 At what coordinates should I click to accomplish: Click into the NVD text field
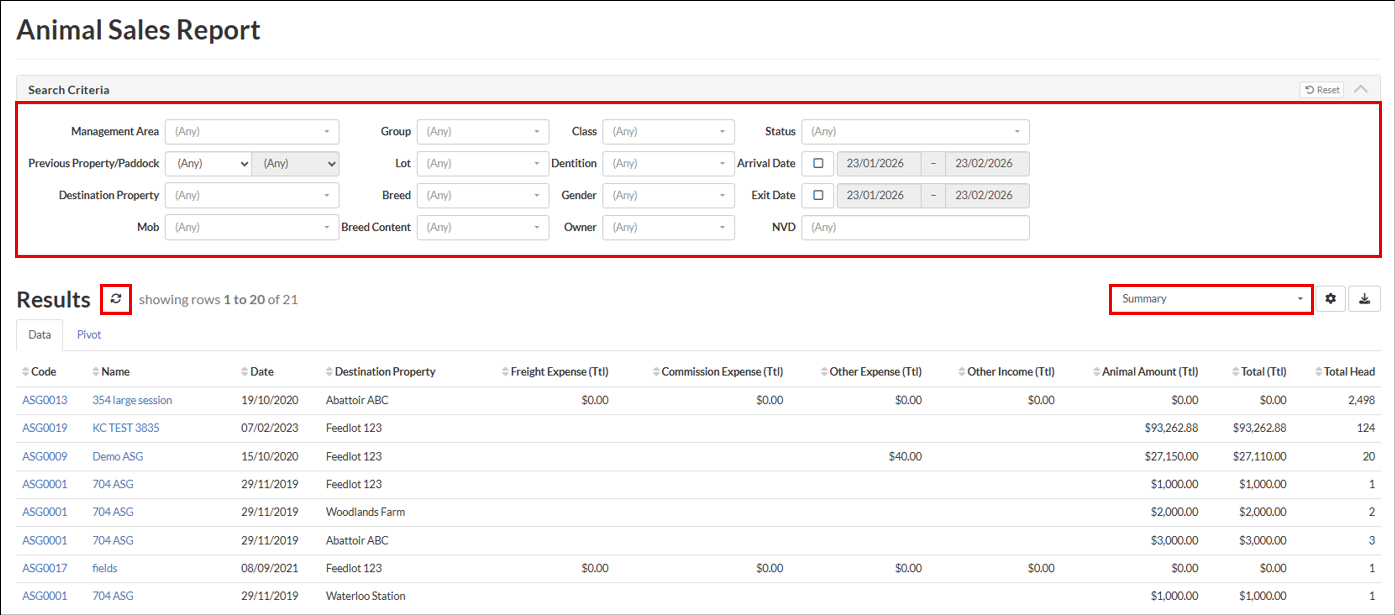[x=915, y=227]
